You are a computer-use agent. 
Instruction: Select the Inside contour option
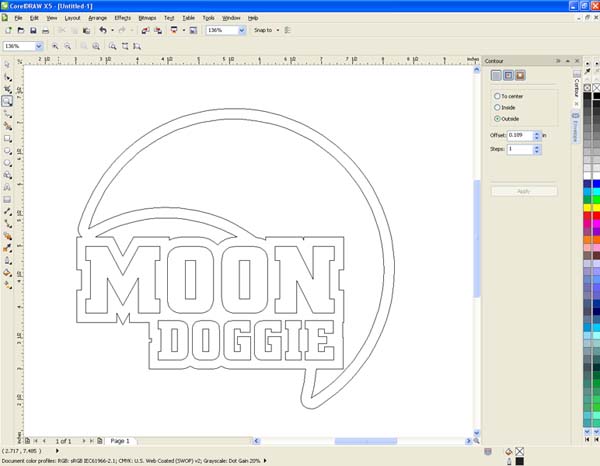497,108
